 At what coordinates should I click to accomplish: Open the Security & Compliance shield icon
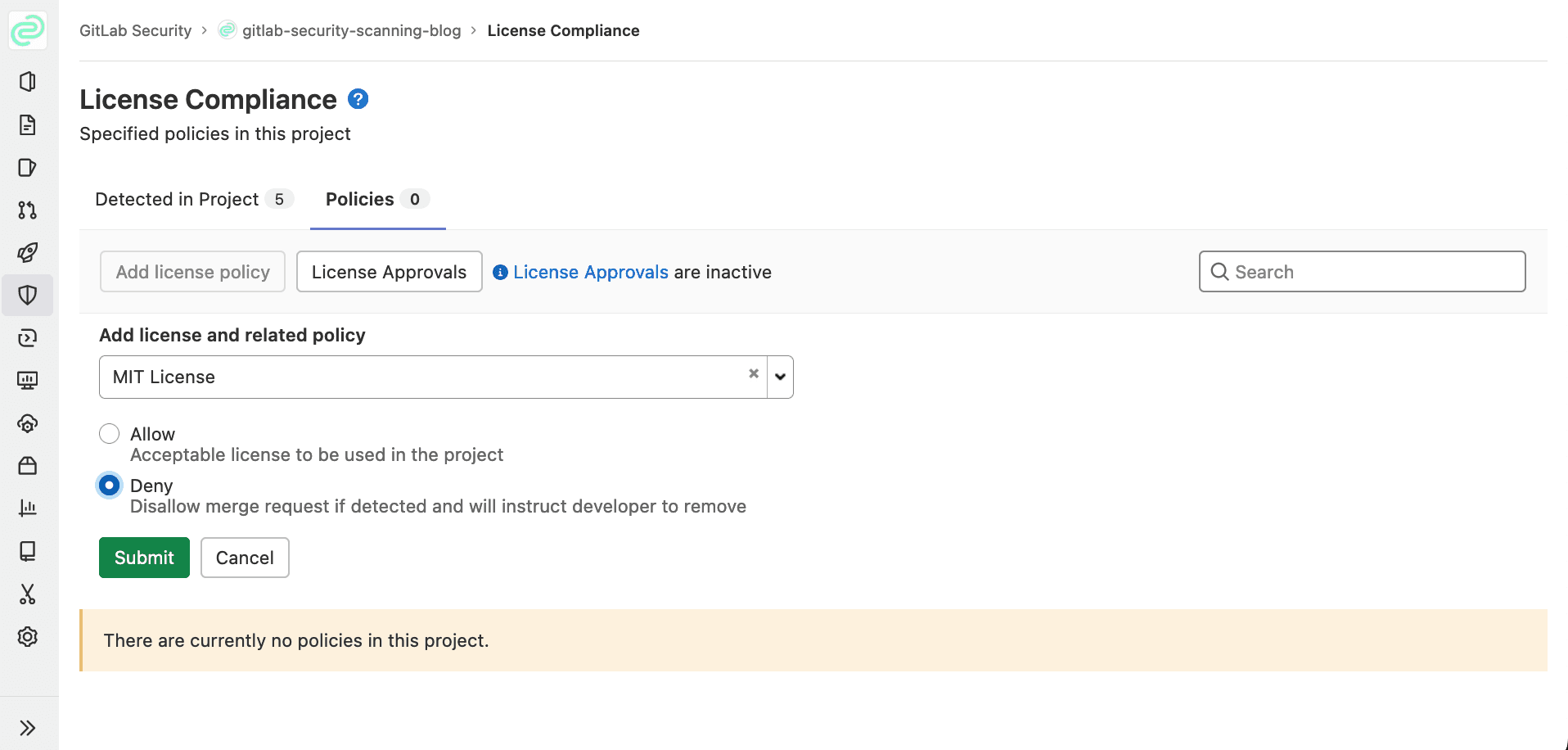(28, 296)
